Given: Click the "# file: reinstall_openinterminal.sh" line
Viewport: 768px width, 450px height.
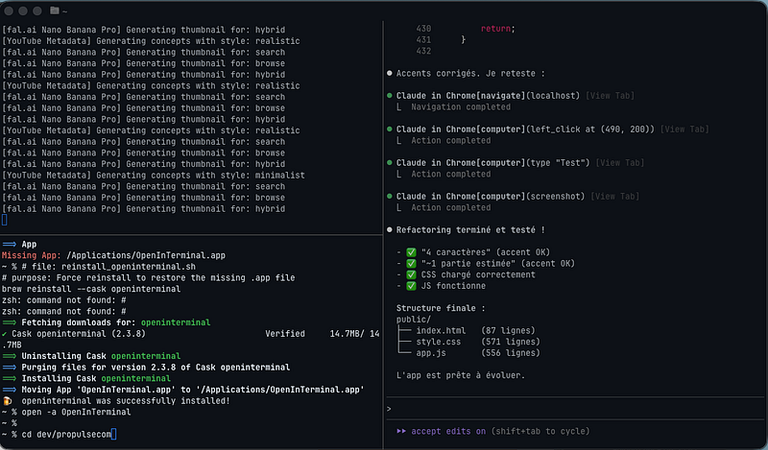Looking at the screenshot, I should (108, 267).
